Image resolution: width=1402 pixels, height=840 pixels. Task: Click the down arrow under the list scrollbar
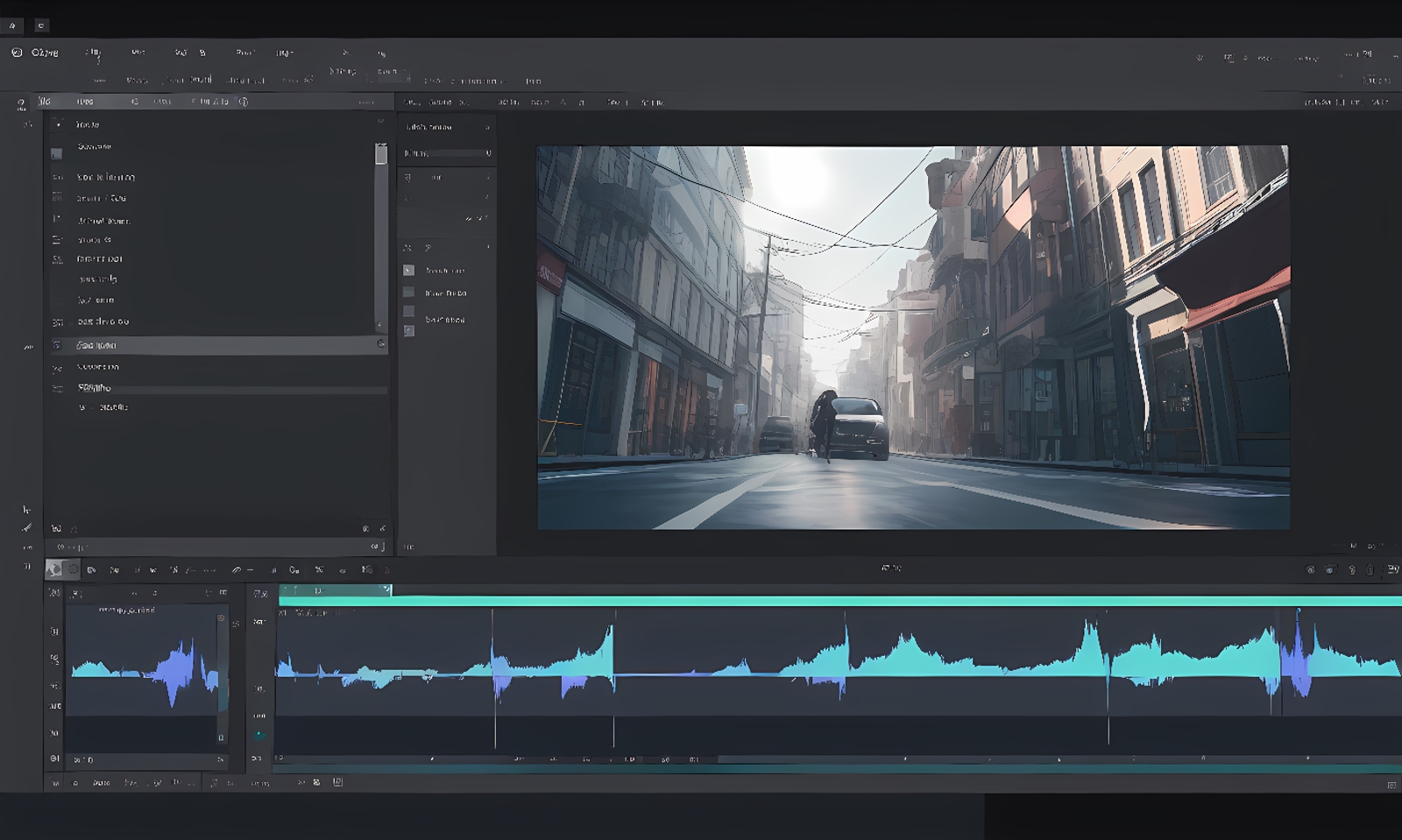click(380, 325)
